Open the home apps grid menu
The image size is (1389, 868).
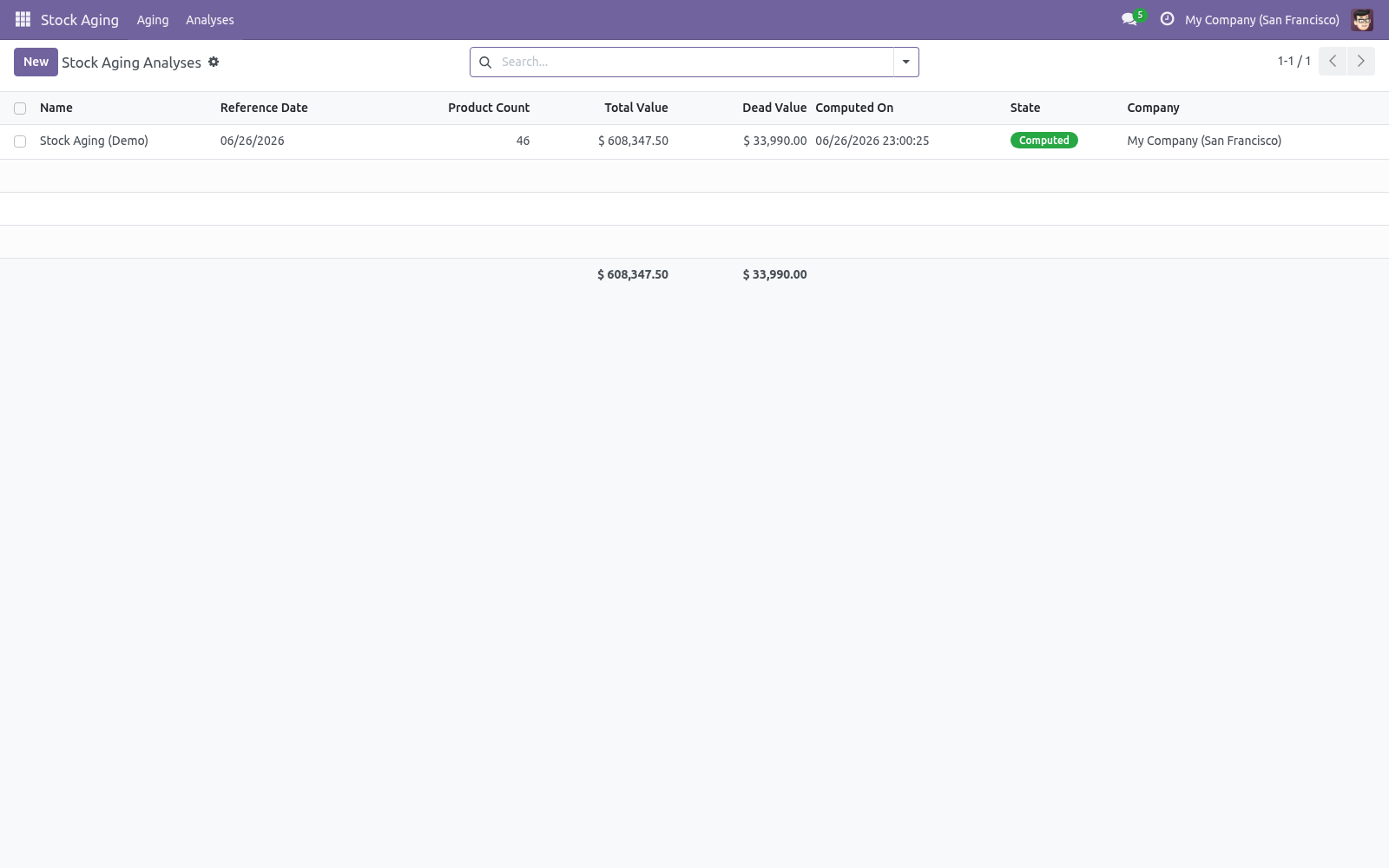(x=23, y=19)
